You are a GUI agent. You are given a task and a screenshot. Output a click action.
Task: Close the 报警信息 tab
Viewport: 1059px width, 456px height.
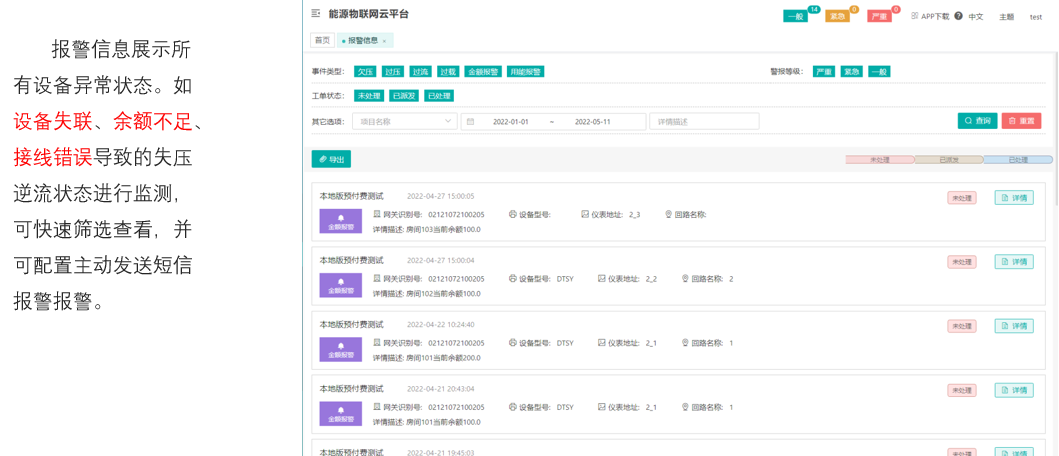pos(384,41)
